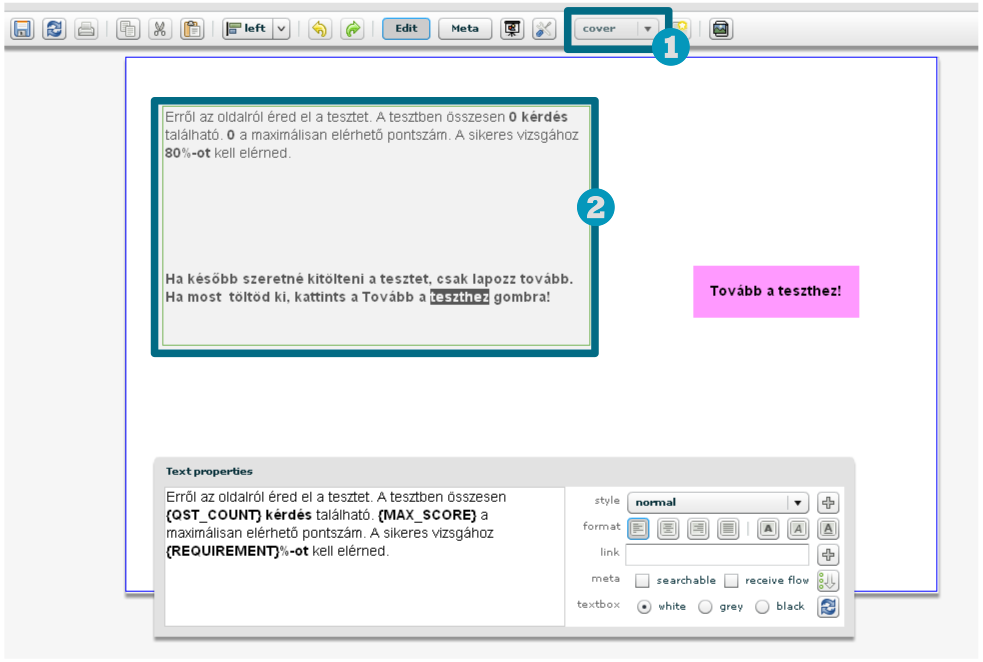Image resolution: width=983 pixels, height=662 pixels.
Task: Click the Print icon in toolbar
Action: pyautogui.click(x=86, y=29)
